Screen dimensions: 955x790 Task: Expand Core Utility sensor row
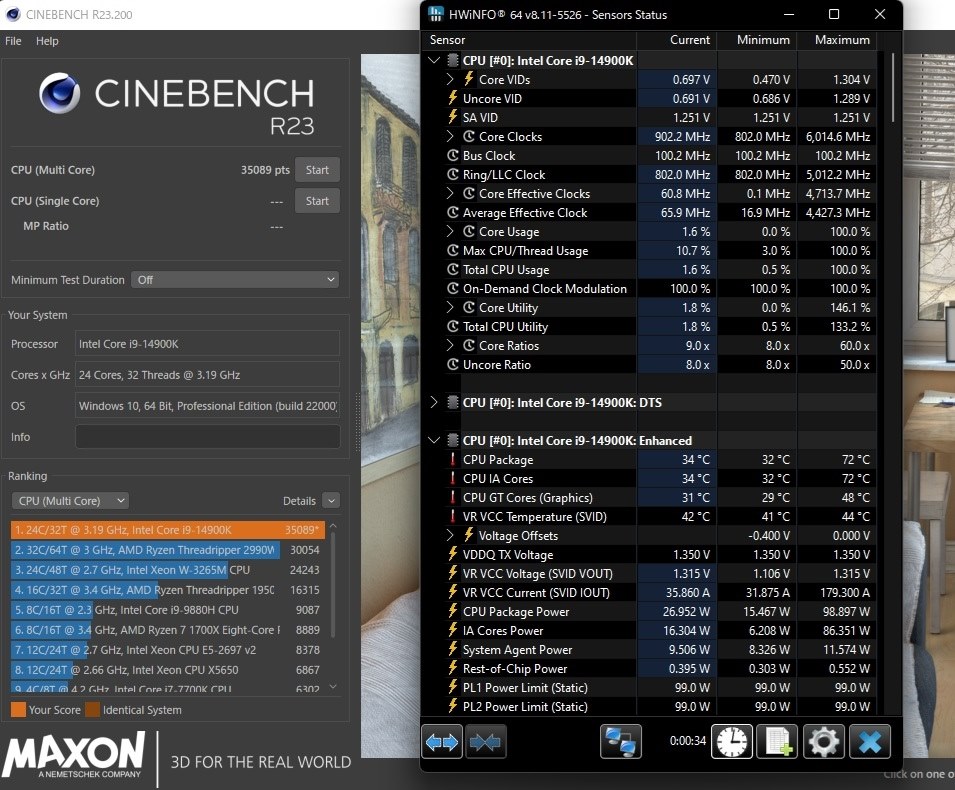click(449, 307)
